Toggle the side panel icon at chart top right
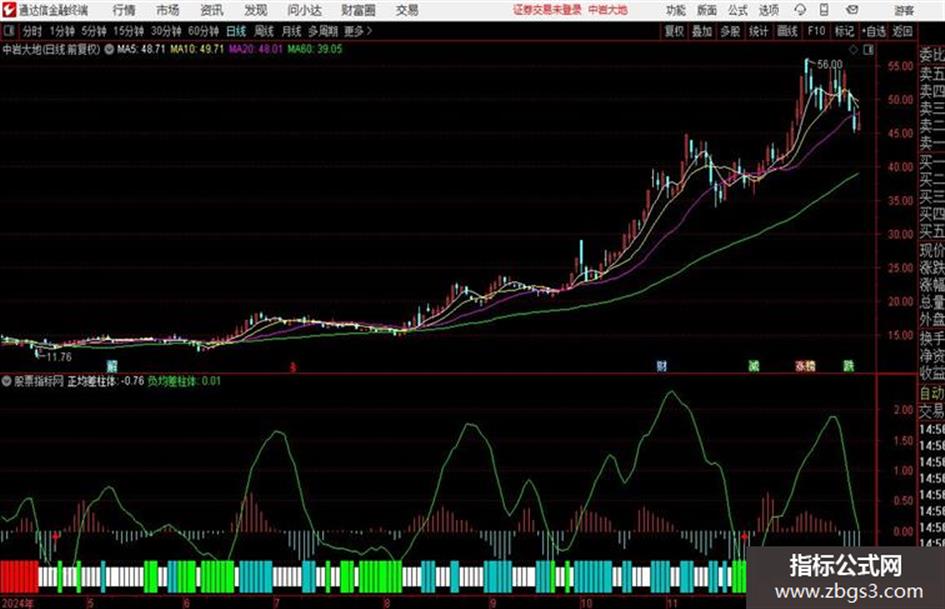Viewport: 945px width, 609px height. (868, 50)
